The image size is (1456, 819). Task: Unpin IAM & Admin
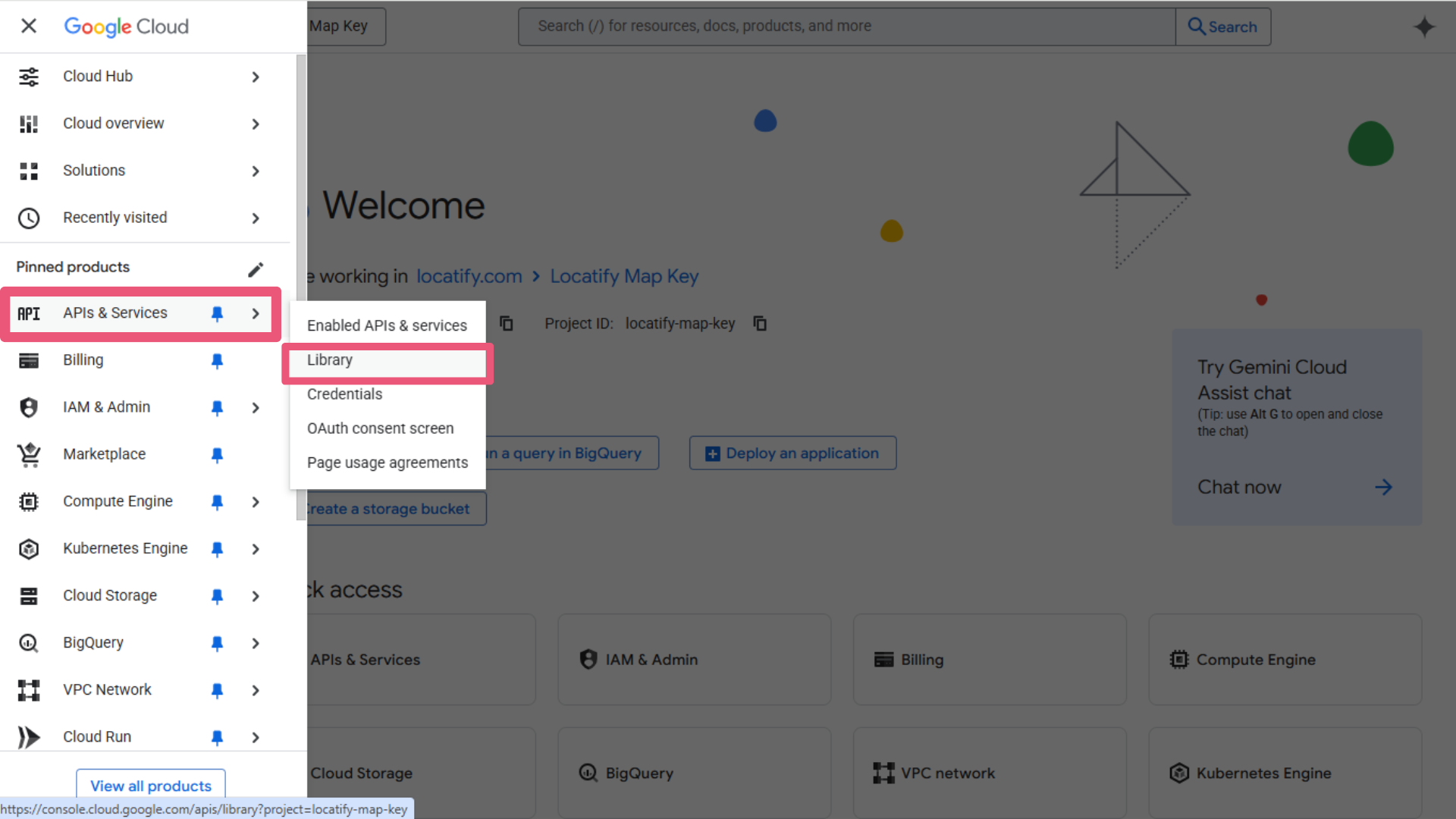point(217,408)
